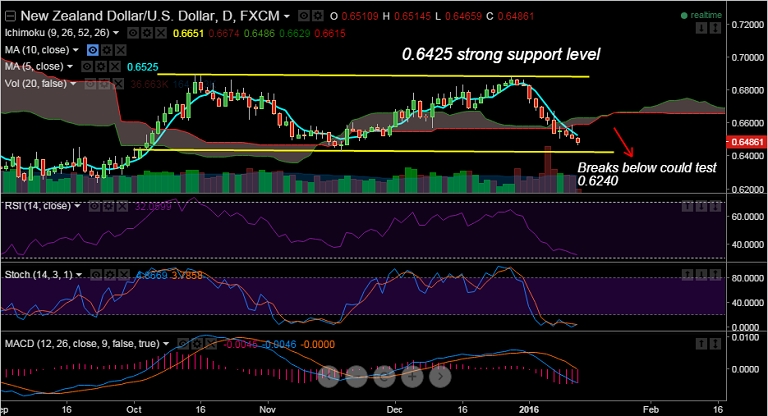This screenshot has width=768, height=416.
Task: Move the main price pane down
Action: coord(701,28)
